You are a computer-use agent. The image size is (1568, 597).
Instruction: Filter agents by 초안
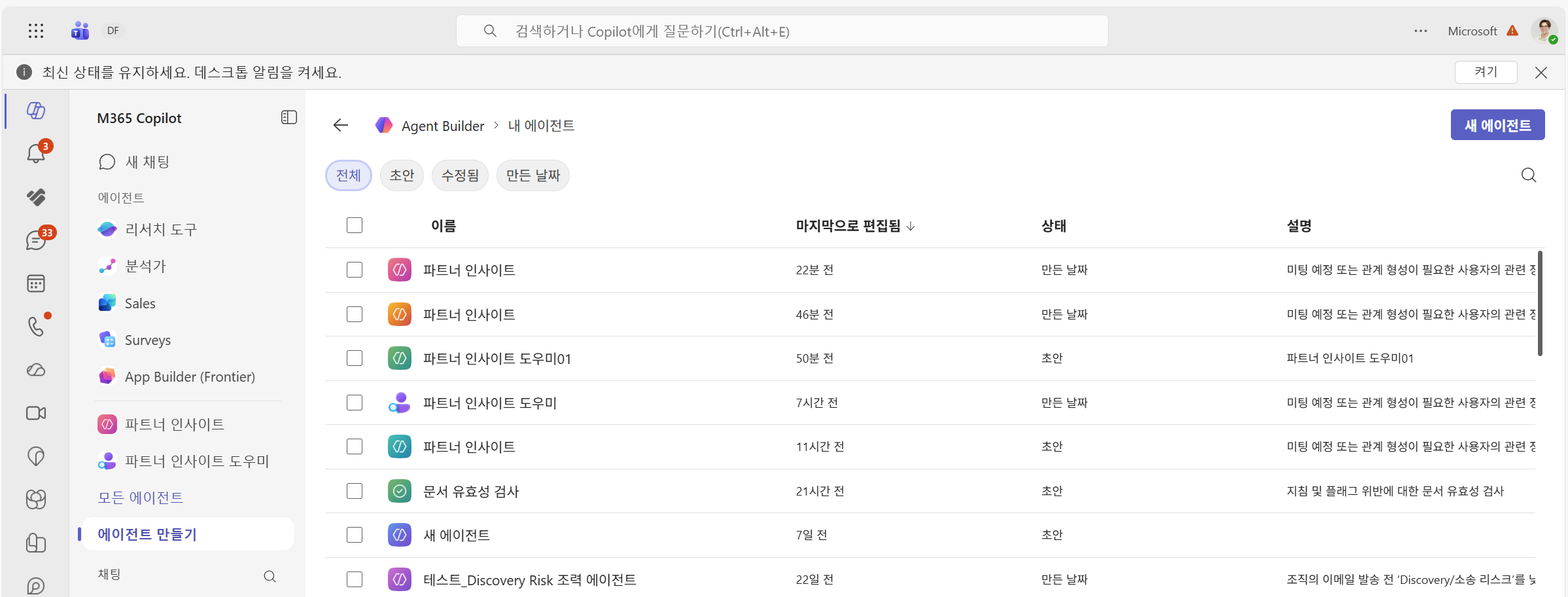[402, 175]
